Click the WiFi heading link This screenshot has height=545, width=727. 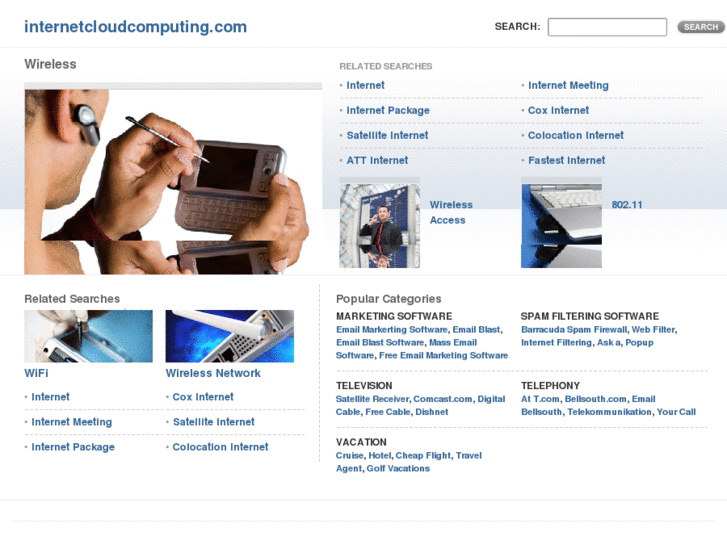tap(36, 373)
